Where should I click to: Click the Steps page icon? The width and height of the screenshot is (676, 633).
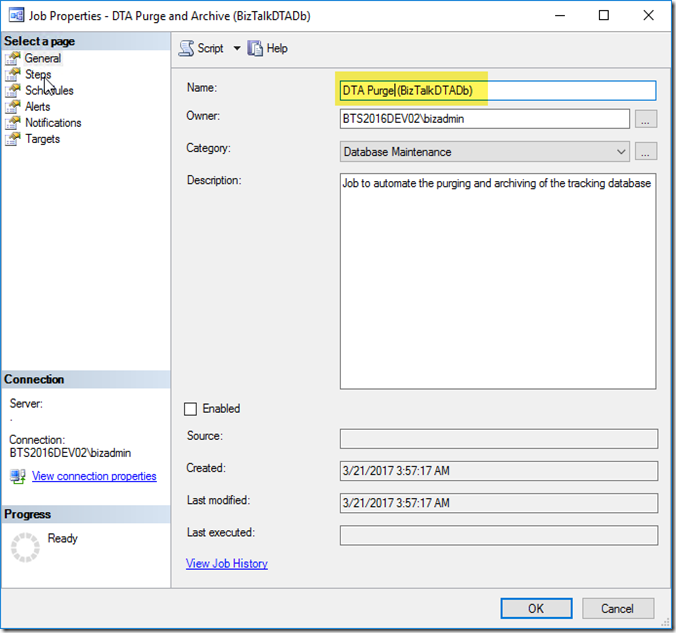(x=13, y=75)
